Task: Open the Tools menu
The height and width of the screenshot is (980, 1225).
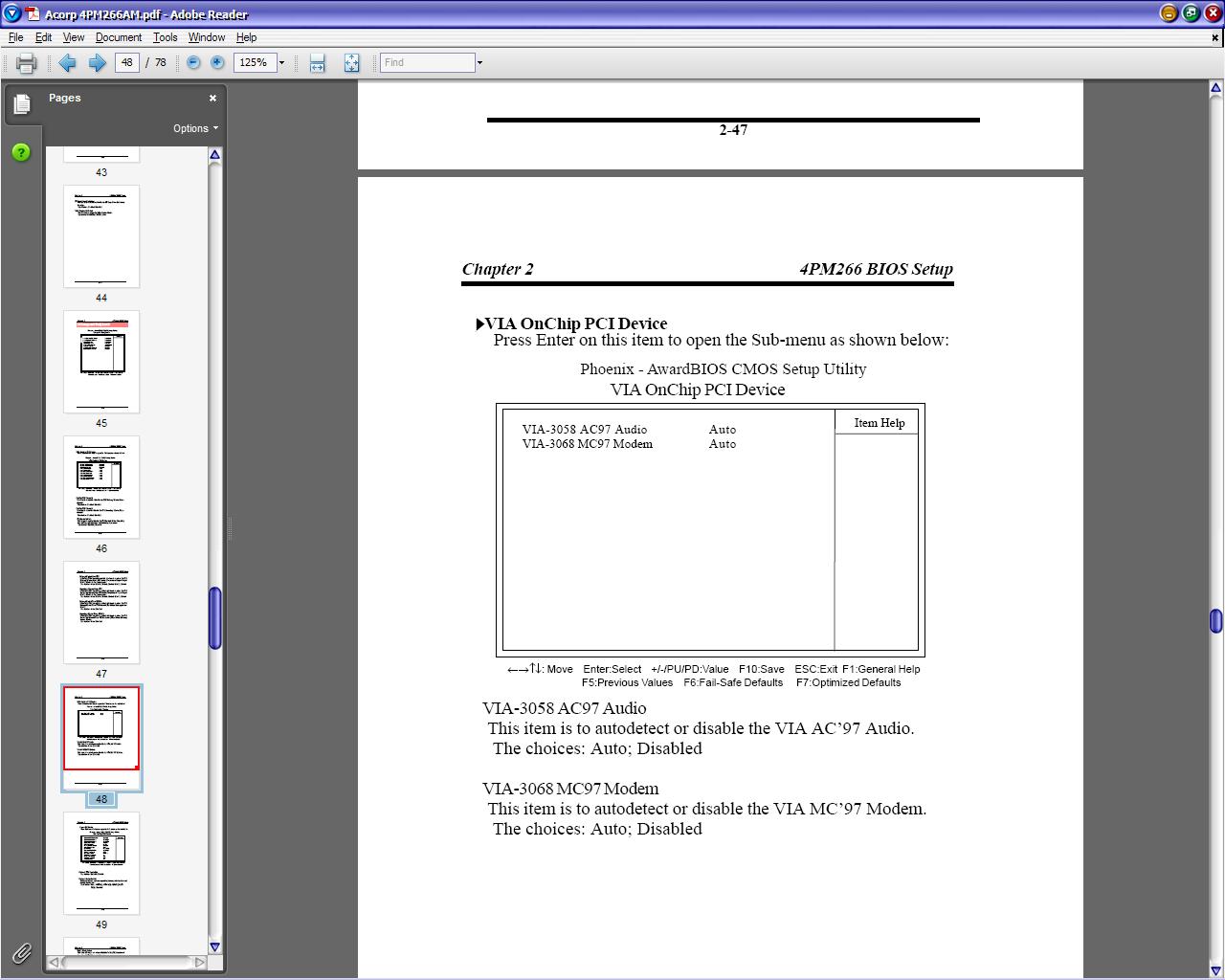Action: [x=166, y=37]
